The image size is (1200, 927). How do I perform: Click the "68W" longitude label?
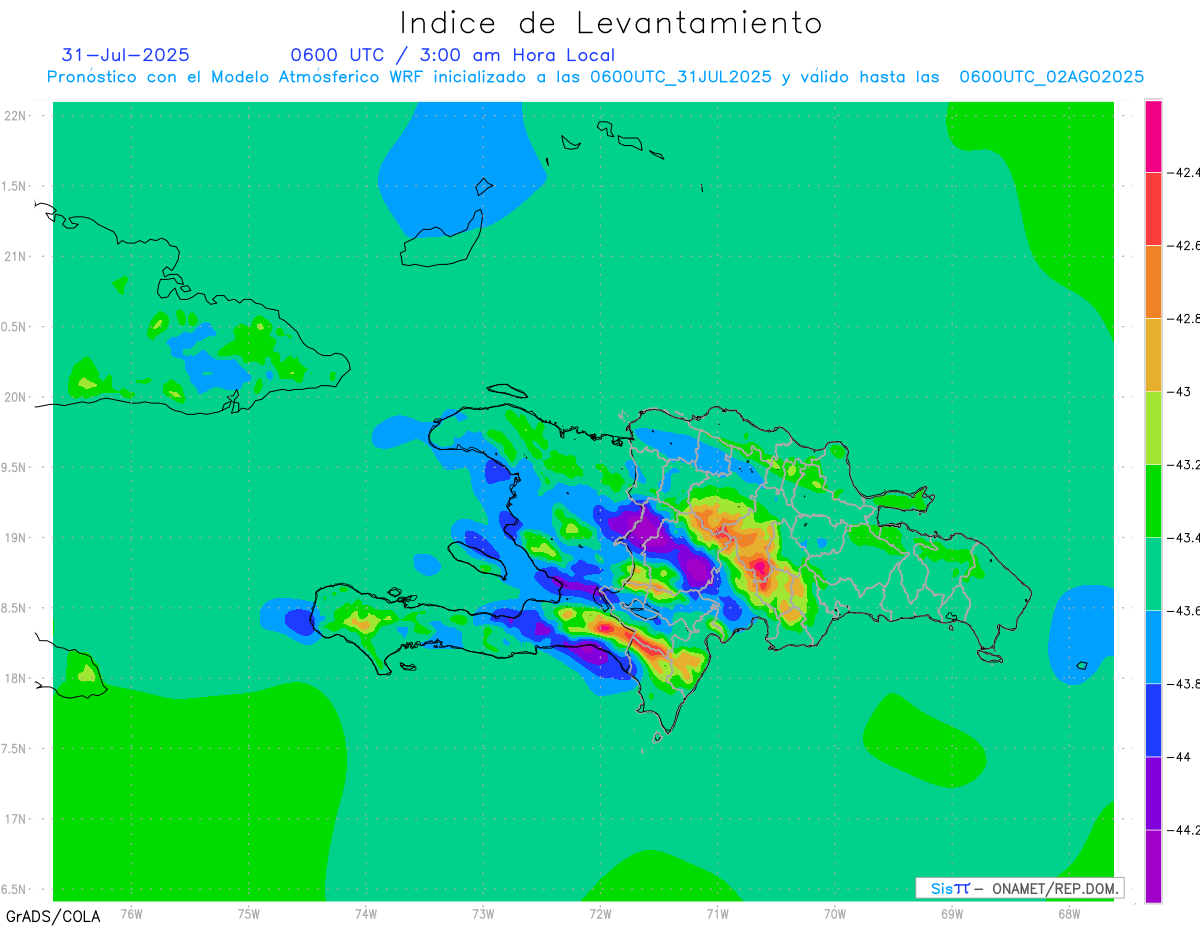[x=1069, y=913]
